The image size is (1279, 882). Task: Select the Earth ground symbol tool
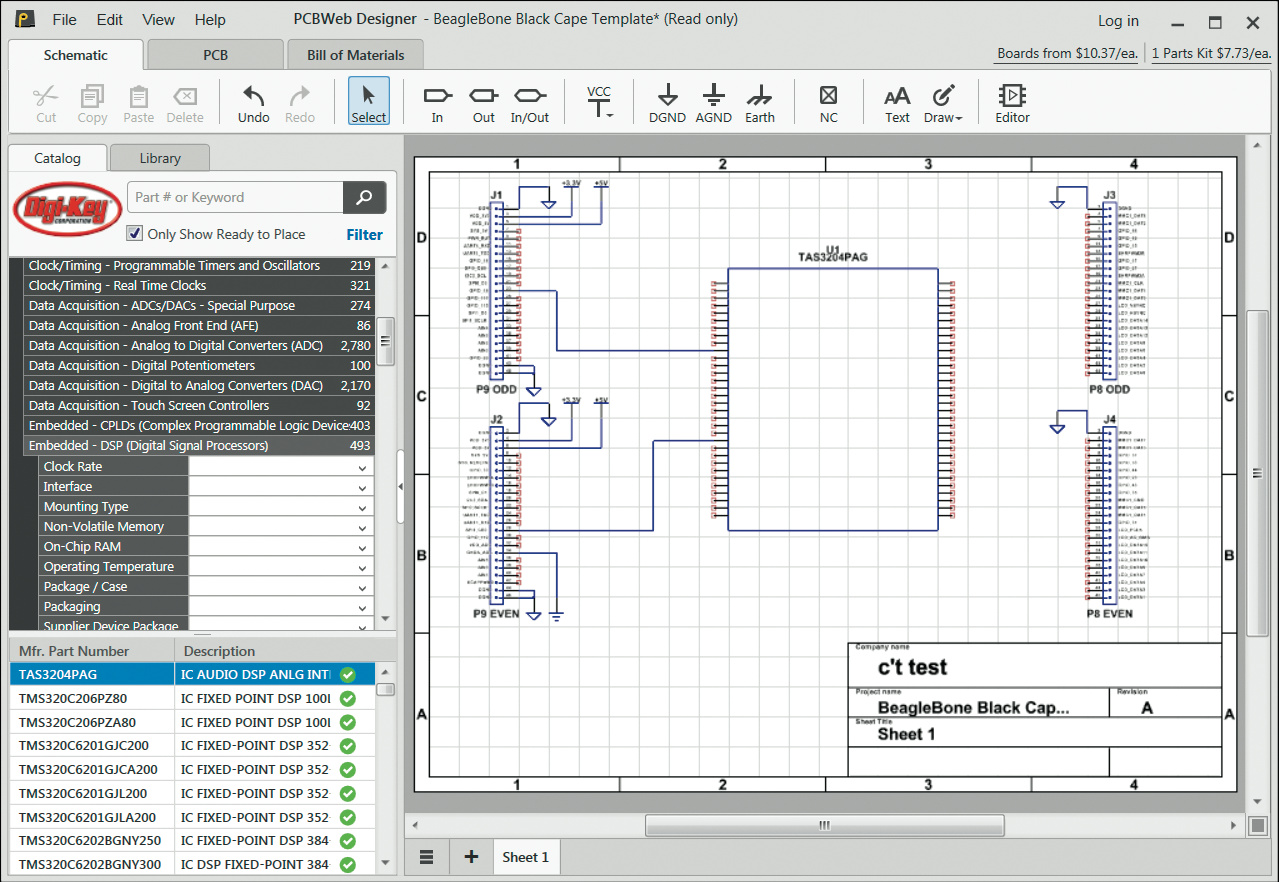759,102
